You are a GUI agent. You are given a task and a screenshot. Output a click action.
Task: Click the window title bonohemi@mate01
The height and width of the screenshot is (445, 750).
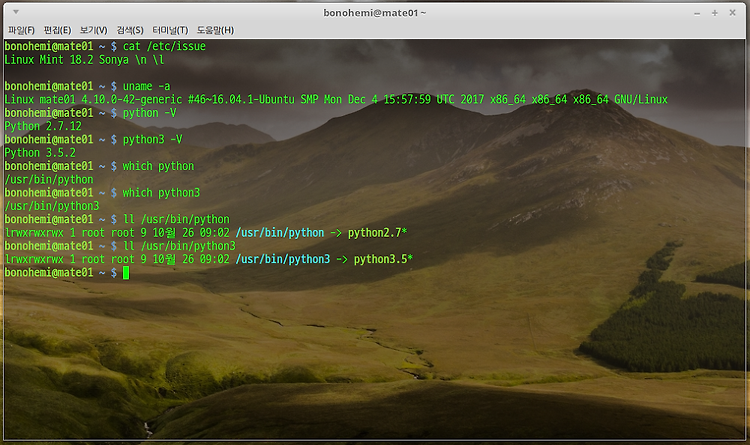pyautogui.click(x=375, y=13)
